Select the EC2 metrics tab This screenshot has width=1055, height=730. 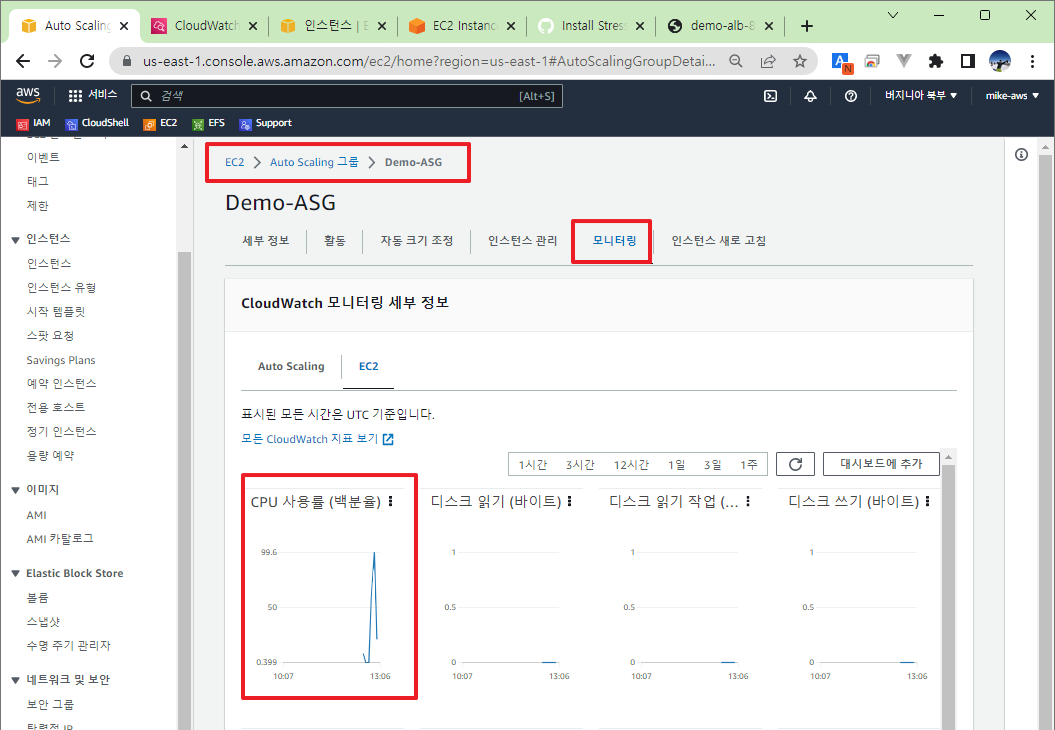[x=369, y=367]
